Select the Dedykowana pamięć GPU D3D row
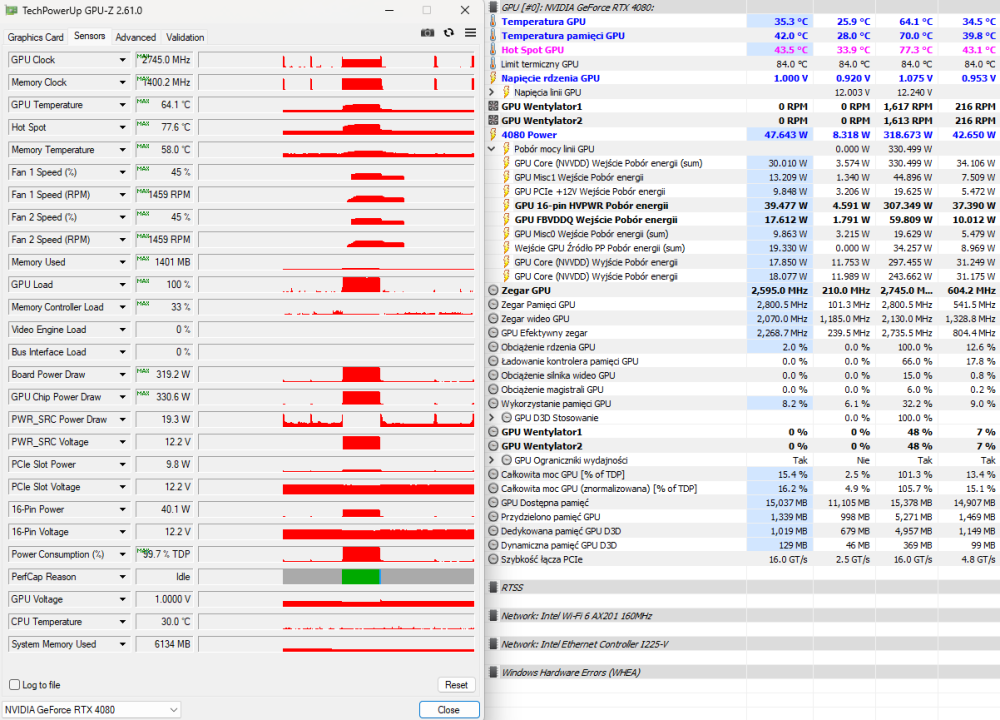 [743, 531]
